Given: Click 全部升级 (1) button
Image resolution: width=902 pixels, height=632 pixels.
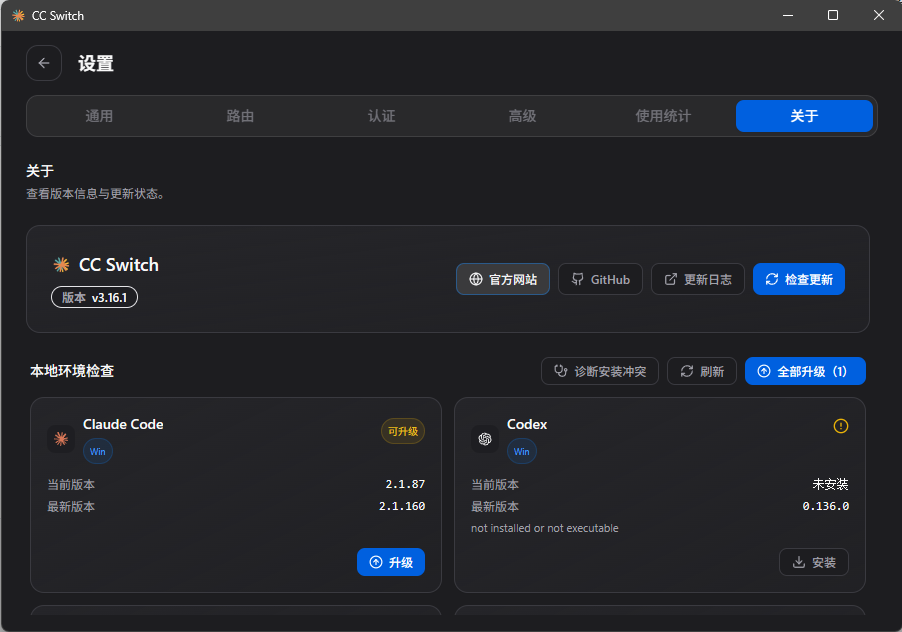Looking at the screenshot, I should tap(805, 371).
